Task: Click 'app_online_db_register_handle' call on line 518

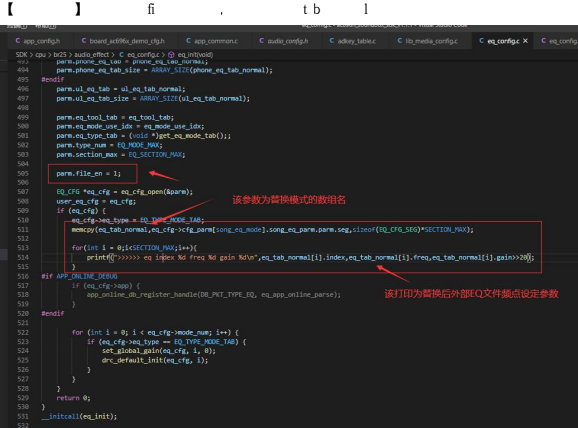Action: coord(142,295)
